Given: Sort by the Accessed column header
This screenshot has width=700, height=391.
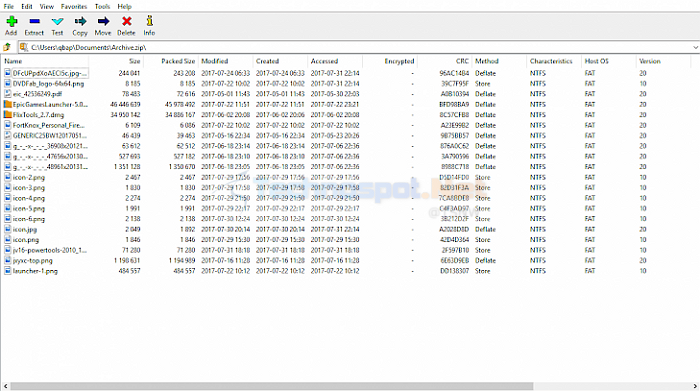Looking at the screenshot, I should (325, 61).
